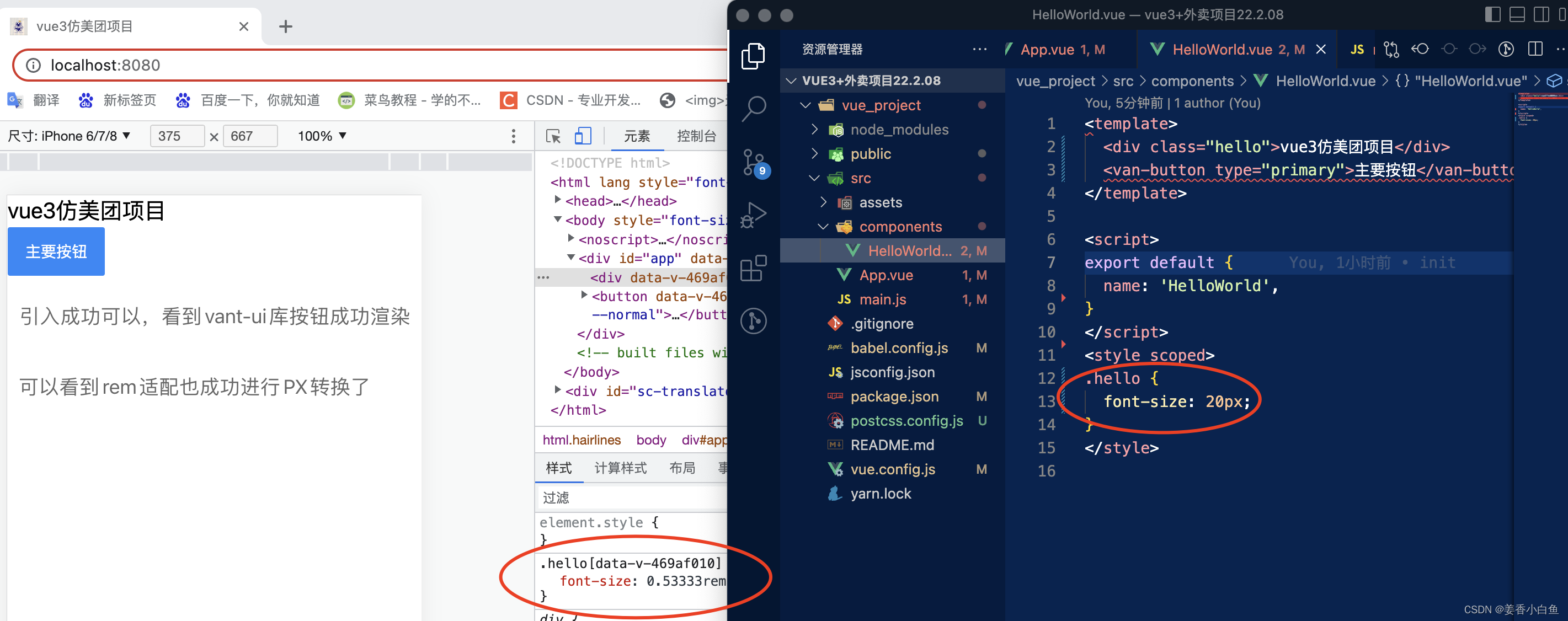1568x621 pixels.
Task: Click html.hairlines in the DOM breadcrumb
Action: tap(582, 440)
